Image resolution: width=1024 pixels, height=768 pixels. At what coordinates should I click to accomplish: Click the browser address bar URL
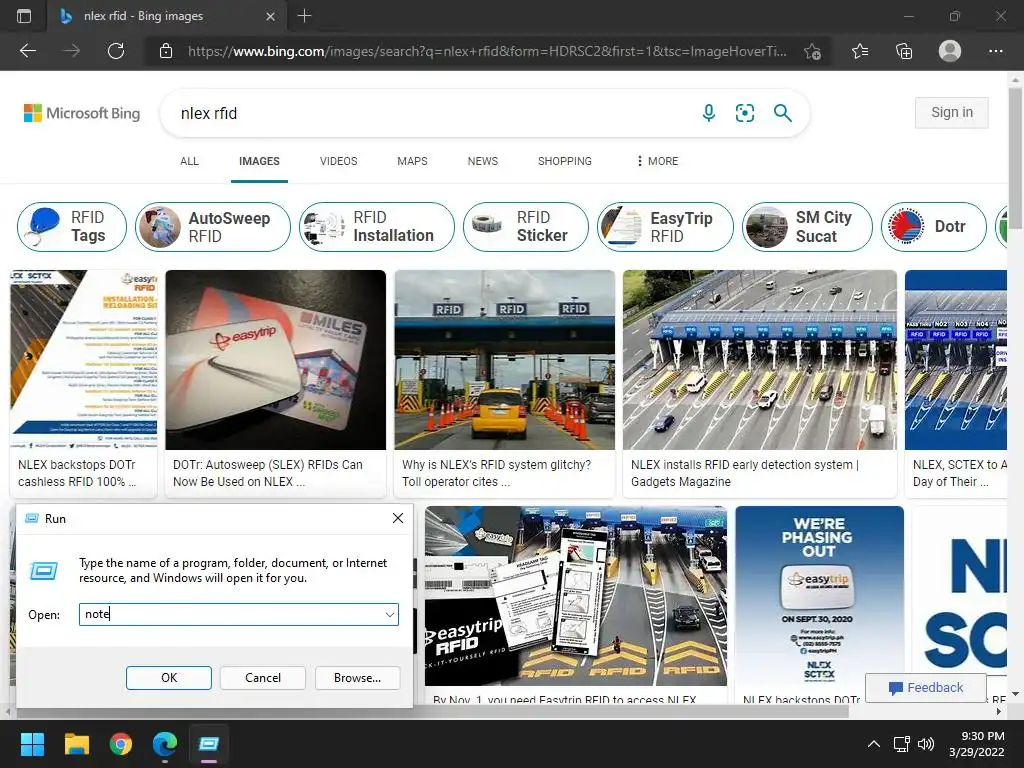(x=487, y=52)
